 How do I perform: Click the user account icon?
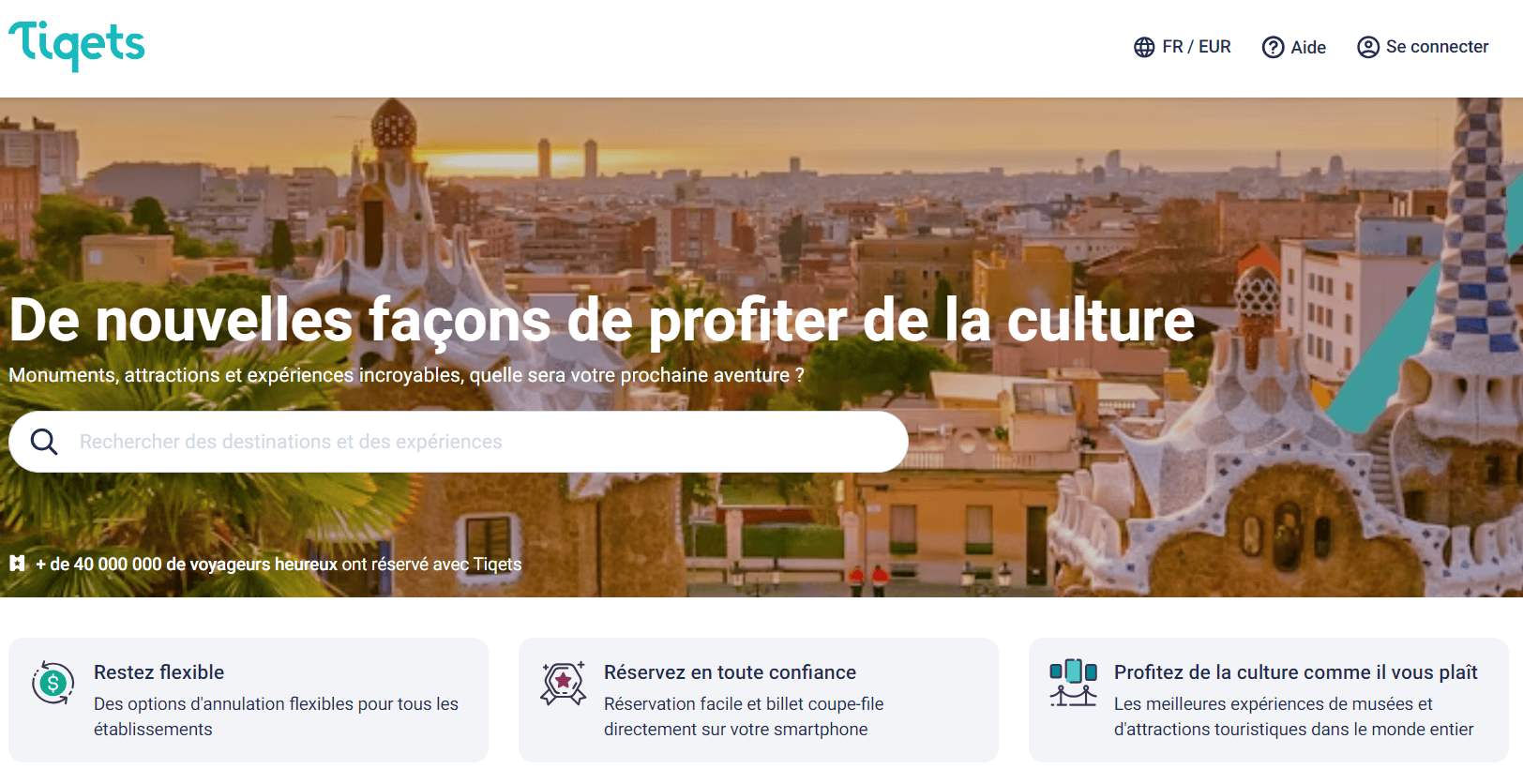(1368, 47)
